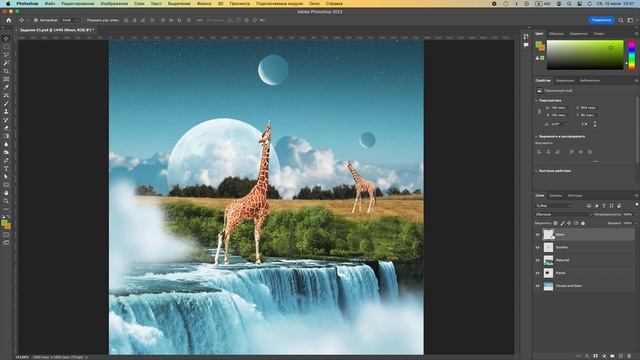Open the Файл menu
Screen dimensions: 640x360
coord(50,3)
